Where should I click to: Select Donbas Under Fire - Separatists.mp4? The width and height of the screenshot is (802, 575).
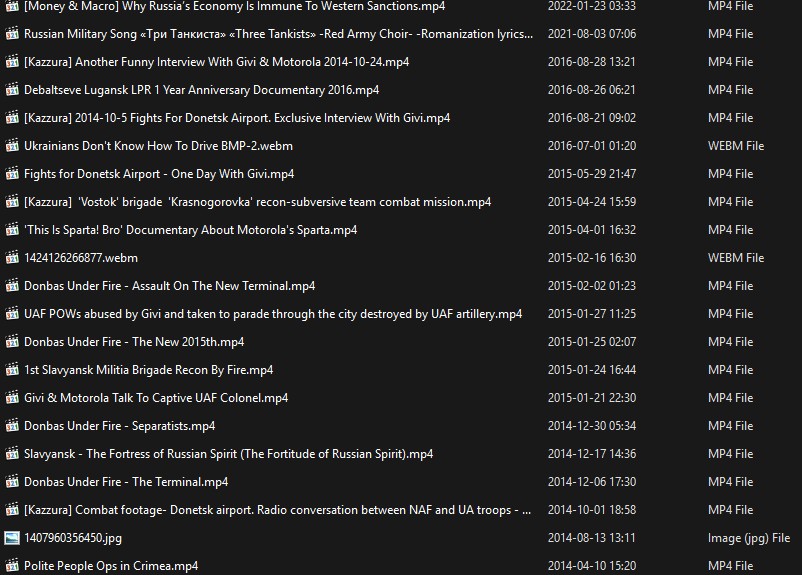(x=120, y=426)
